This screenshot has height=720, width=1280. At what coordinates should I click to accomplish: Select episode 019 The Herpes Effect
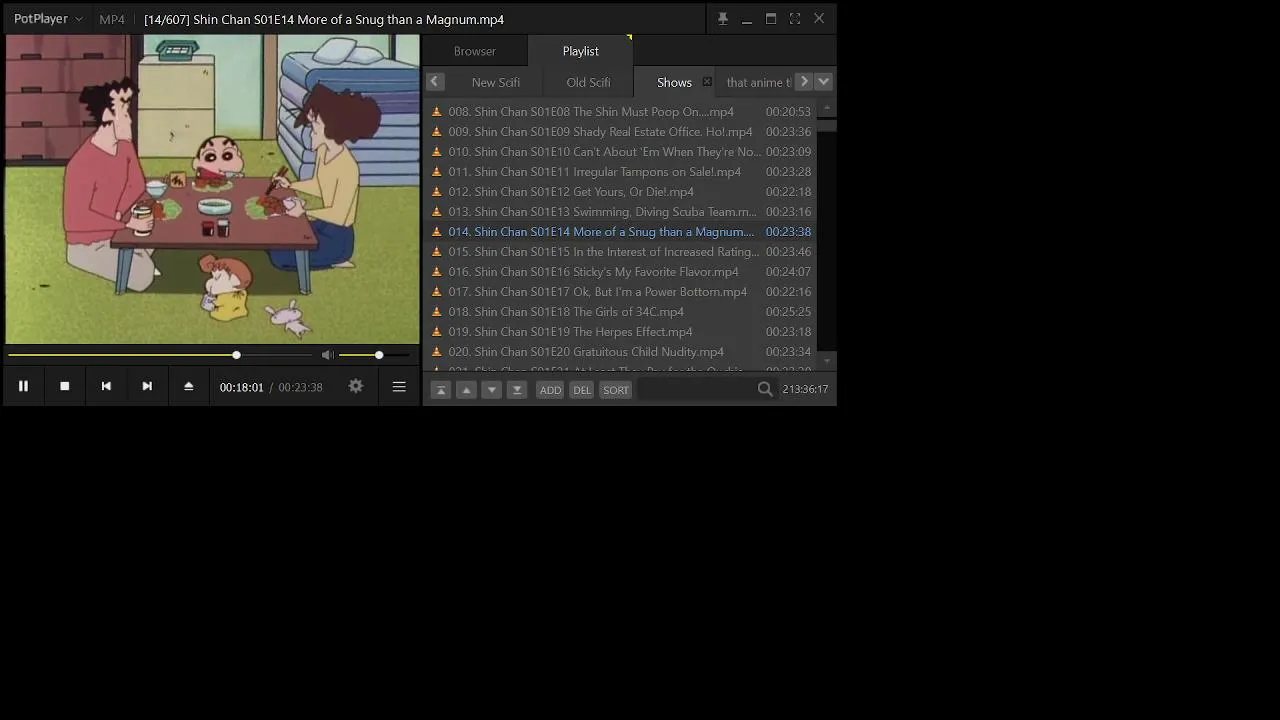click(621, 332)
